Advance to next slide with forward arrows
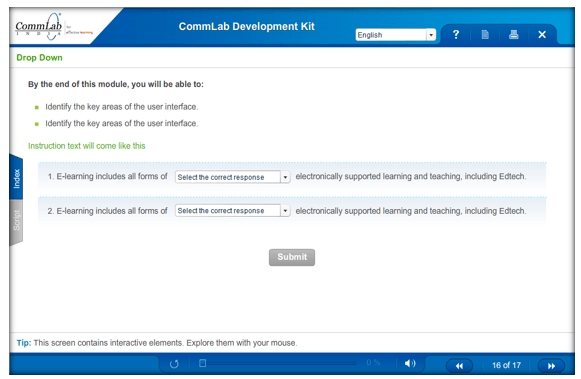 551,366
